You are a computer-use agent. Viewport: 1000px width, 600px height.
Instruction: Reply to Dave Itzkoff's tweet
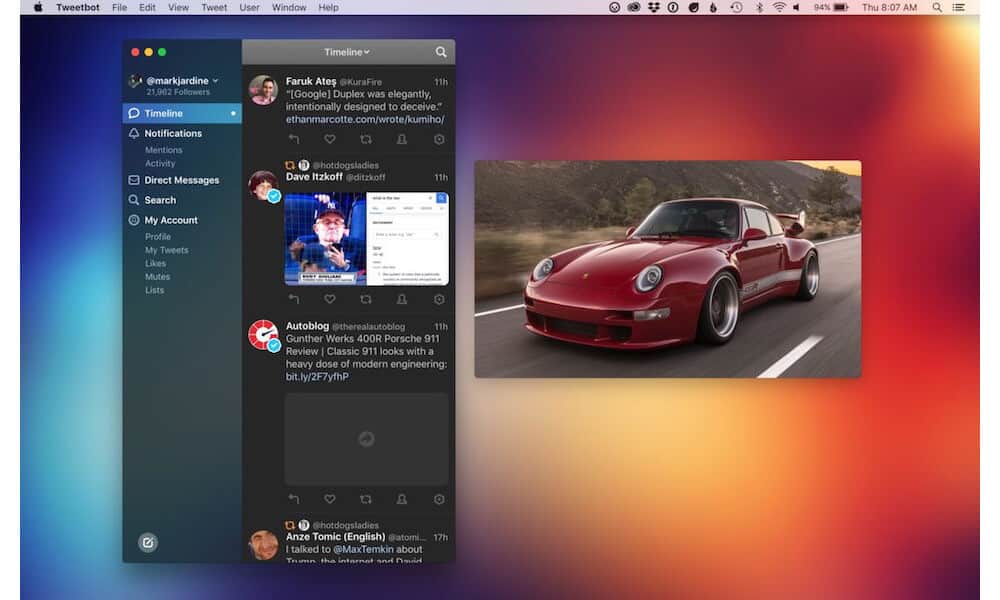[293, 299]
